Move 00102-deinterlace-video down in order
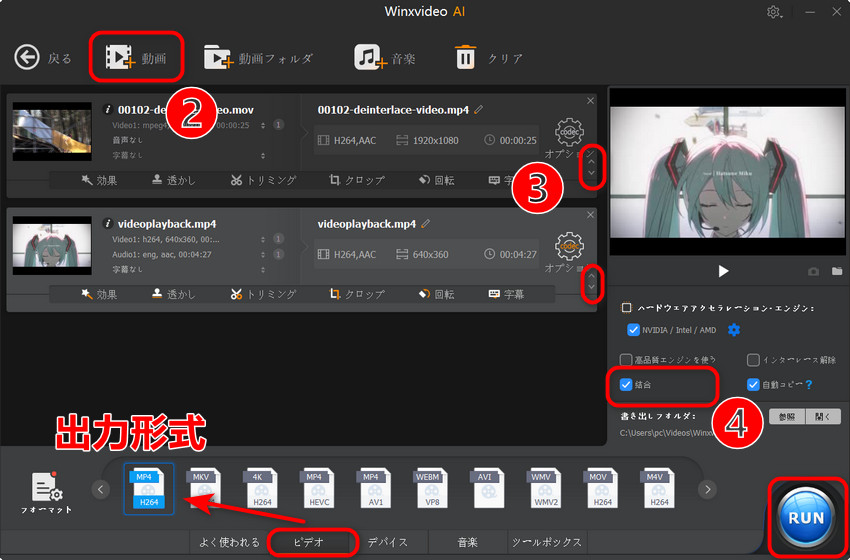Screen dimensions: 850x560 (591, 173)
